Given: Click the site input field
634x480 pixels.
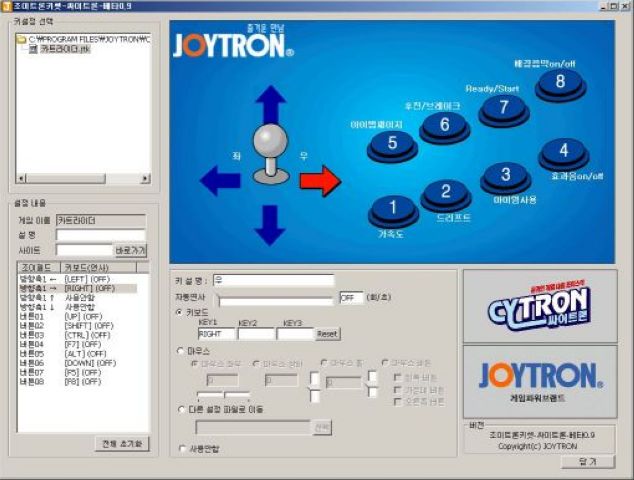Looking at the screenshot, I should pyautogui.click(x=85, y=250).
